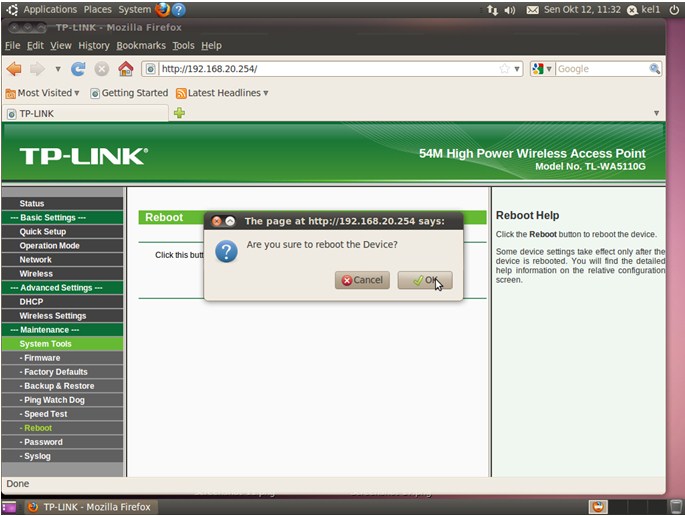The width and height of the screenshot is (685, 516).
Task: Click the Firefox back arrow button
Action: click(x=14, y=69)
